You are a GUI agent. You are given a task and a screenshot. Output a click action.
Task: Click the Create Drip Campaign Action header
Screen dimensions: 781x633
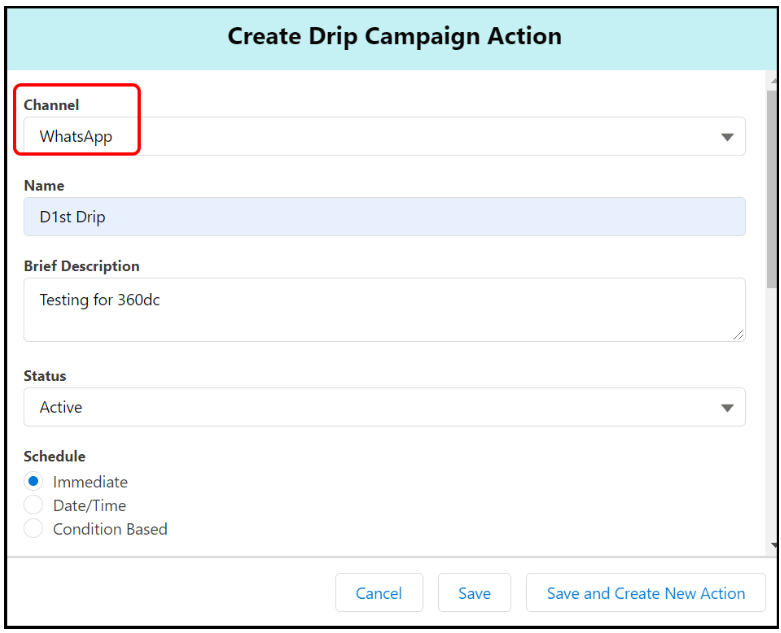(x=394, y=37)
